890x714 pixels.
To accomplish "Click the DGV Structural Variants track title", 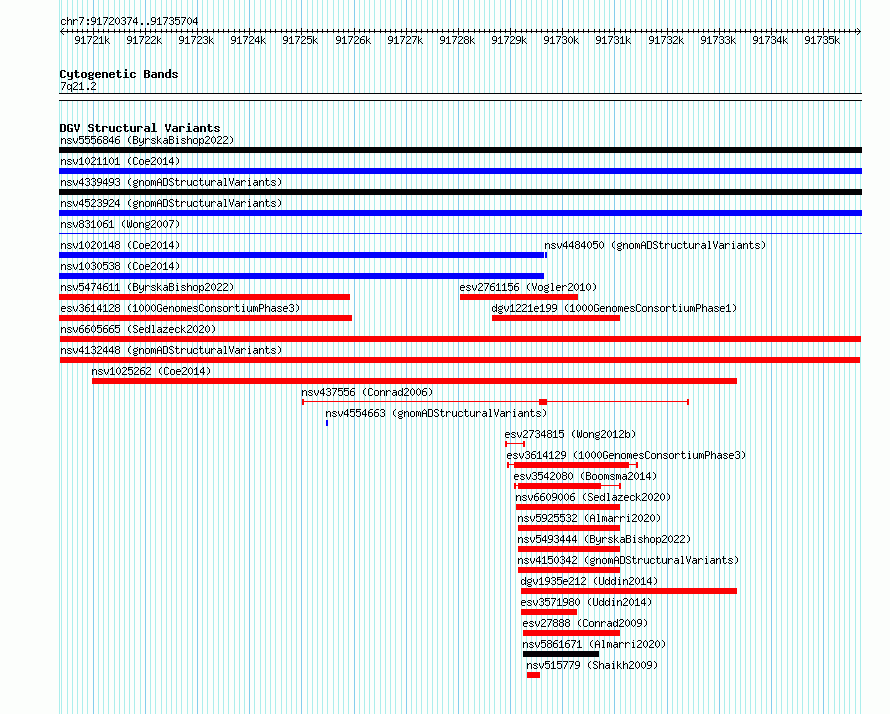I will click(140, 128).
